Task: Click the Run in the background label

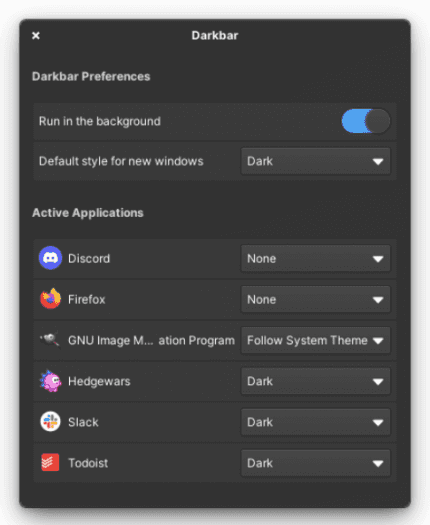Action: (100, 121)
